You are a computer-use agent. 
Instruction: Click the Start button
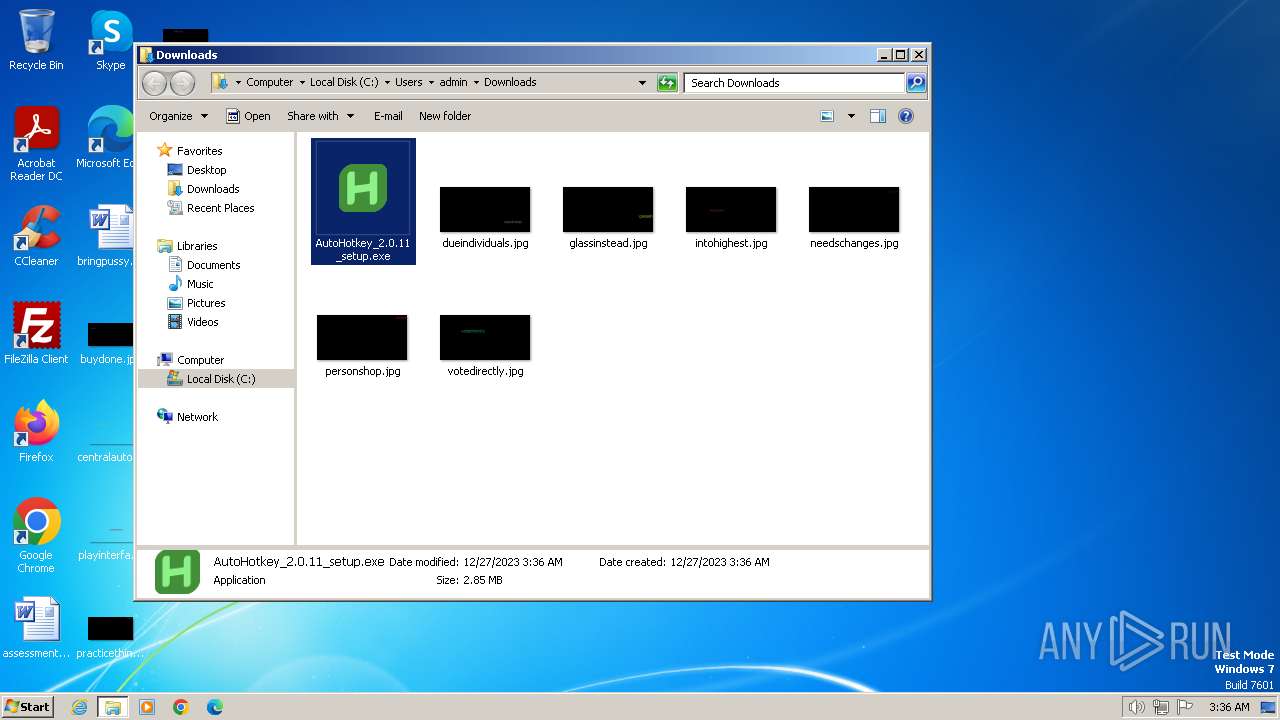[x=27, y=707]
